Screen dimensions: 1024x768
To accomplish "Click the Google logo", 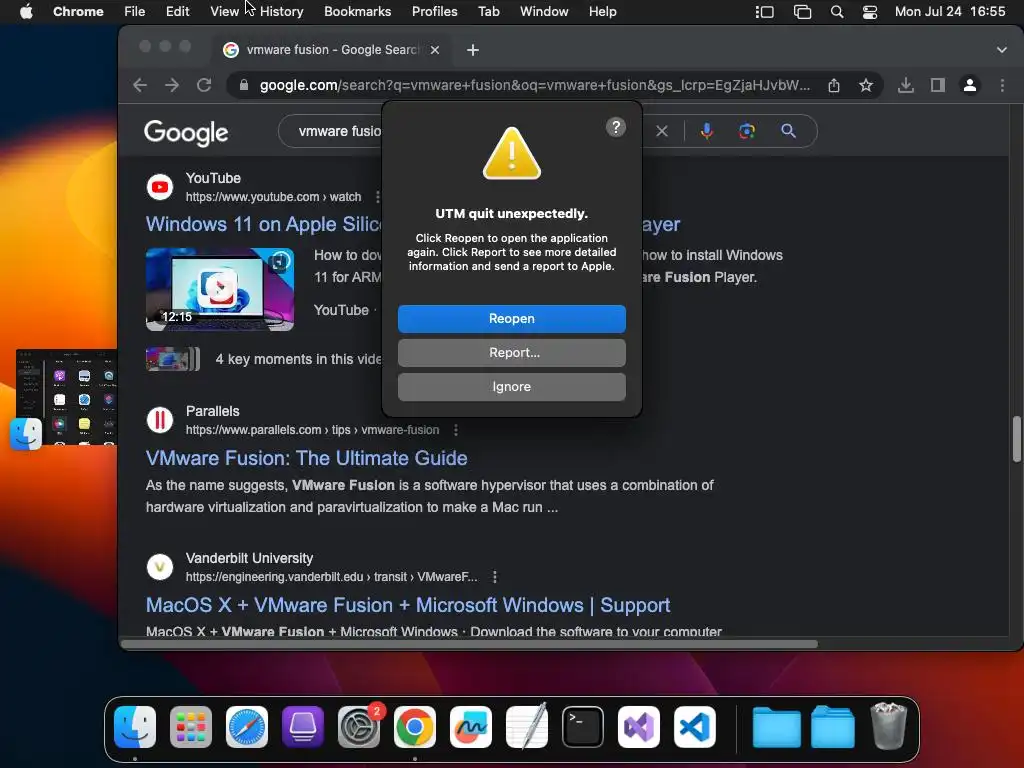I will (186, 133).
